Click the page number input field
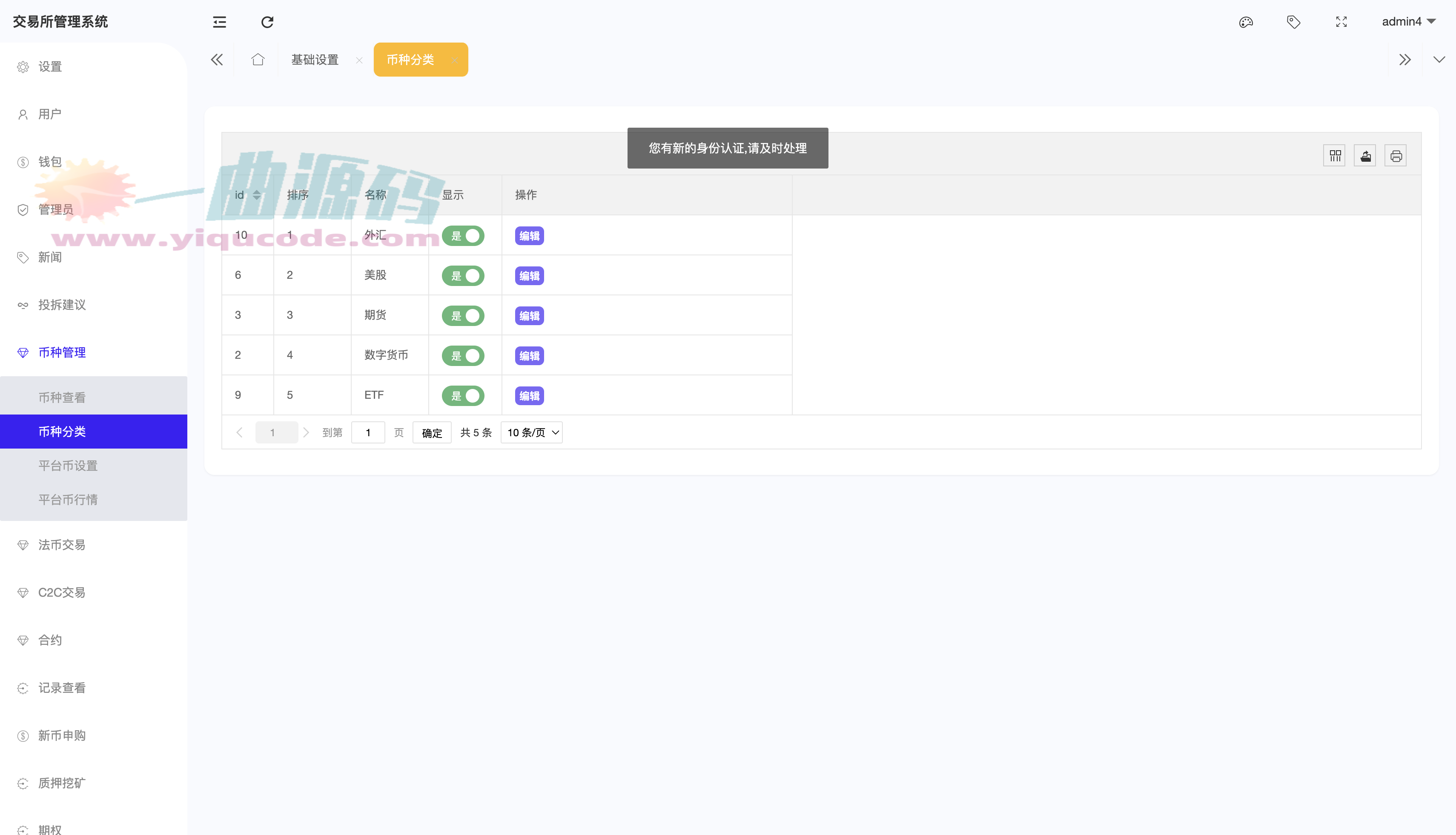Viewport: 1456px width, 835px height. click(x=368, y=432)
